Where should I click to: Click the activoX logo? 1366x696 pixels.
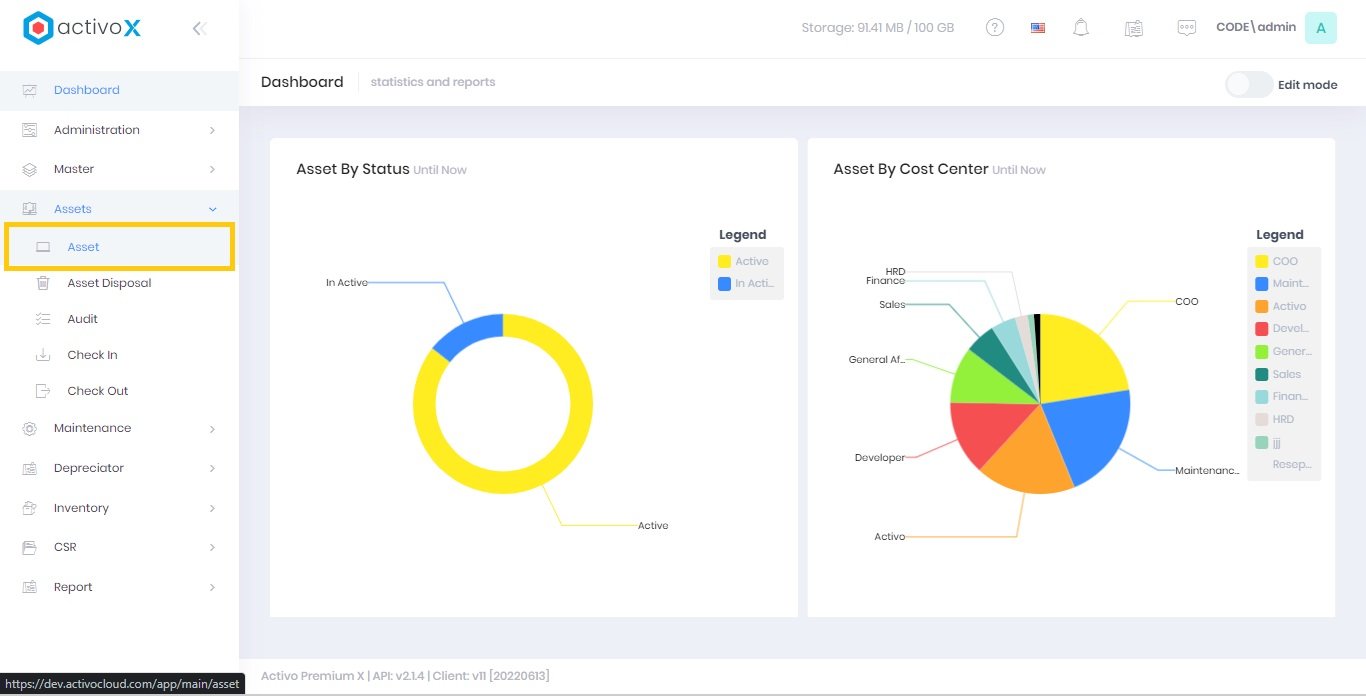click(x=82, y=28)
